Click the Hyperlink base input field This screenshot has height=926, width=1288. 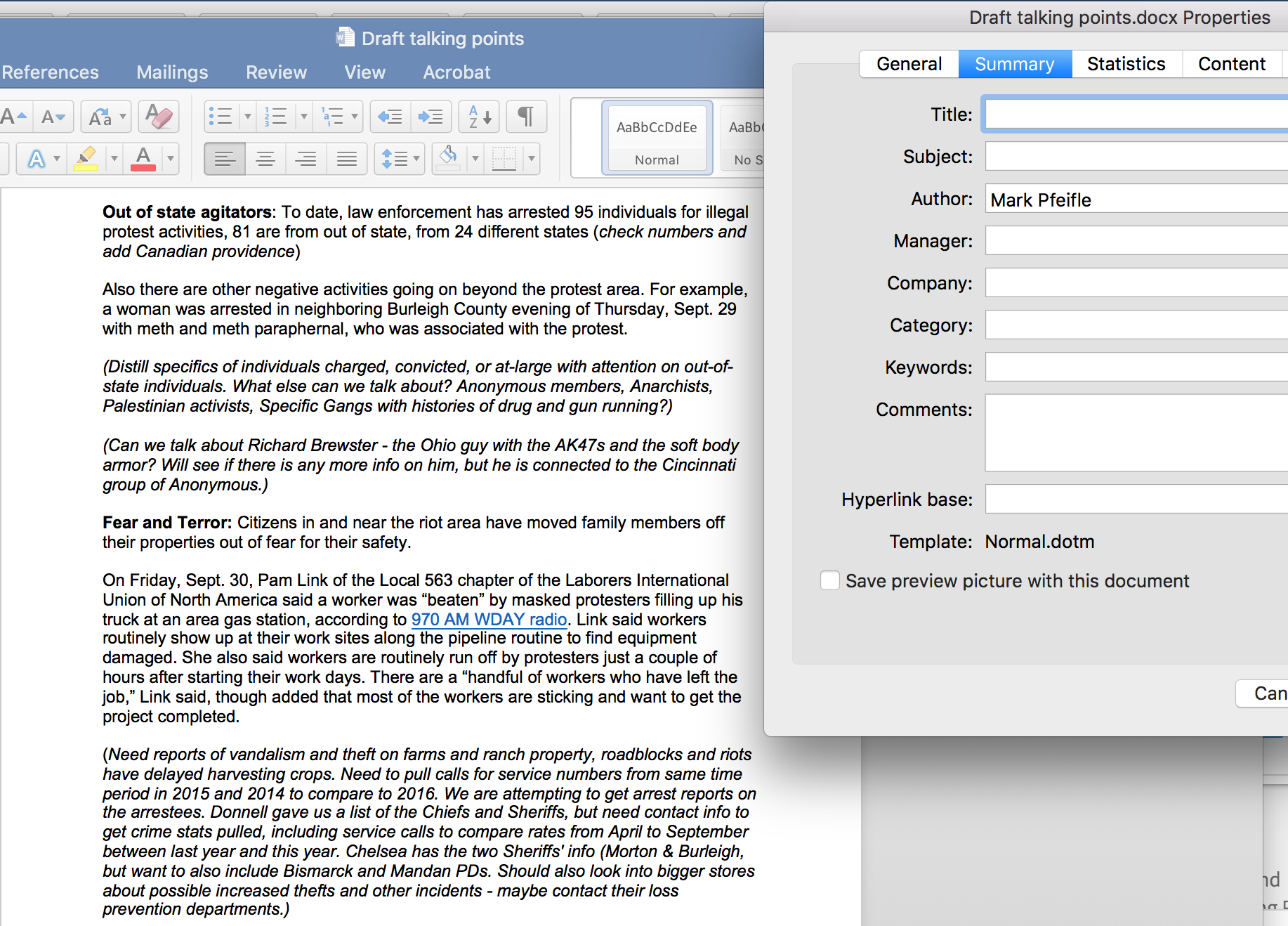(1136, 499)
